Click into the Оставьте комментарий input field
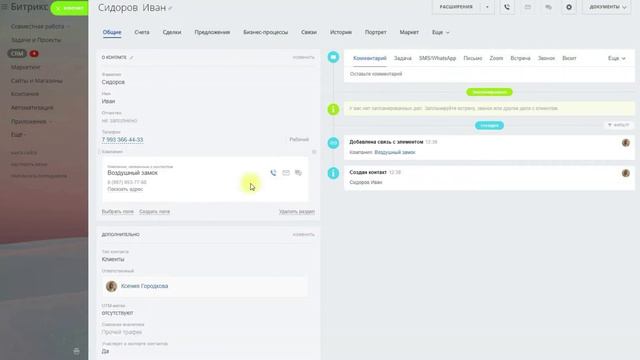Image resolution: width=640 pixels, height=360 pixels. [x=489, y=74]
